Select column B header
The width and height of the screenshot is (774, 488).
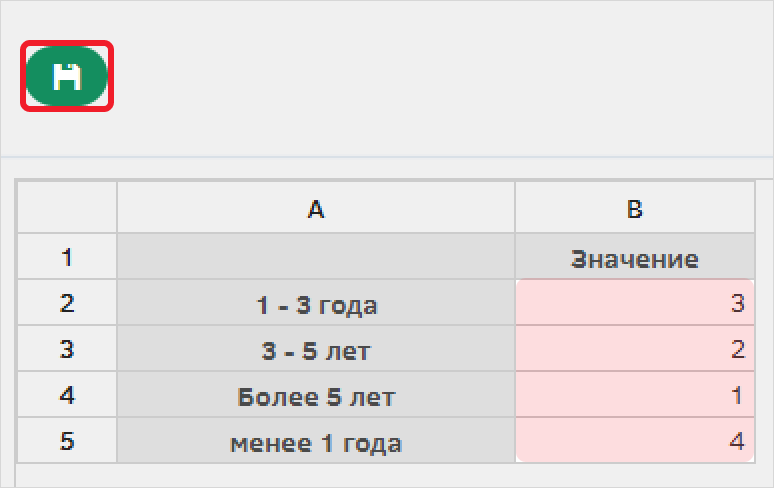[635, 208]
